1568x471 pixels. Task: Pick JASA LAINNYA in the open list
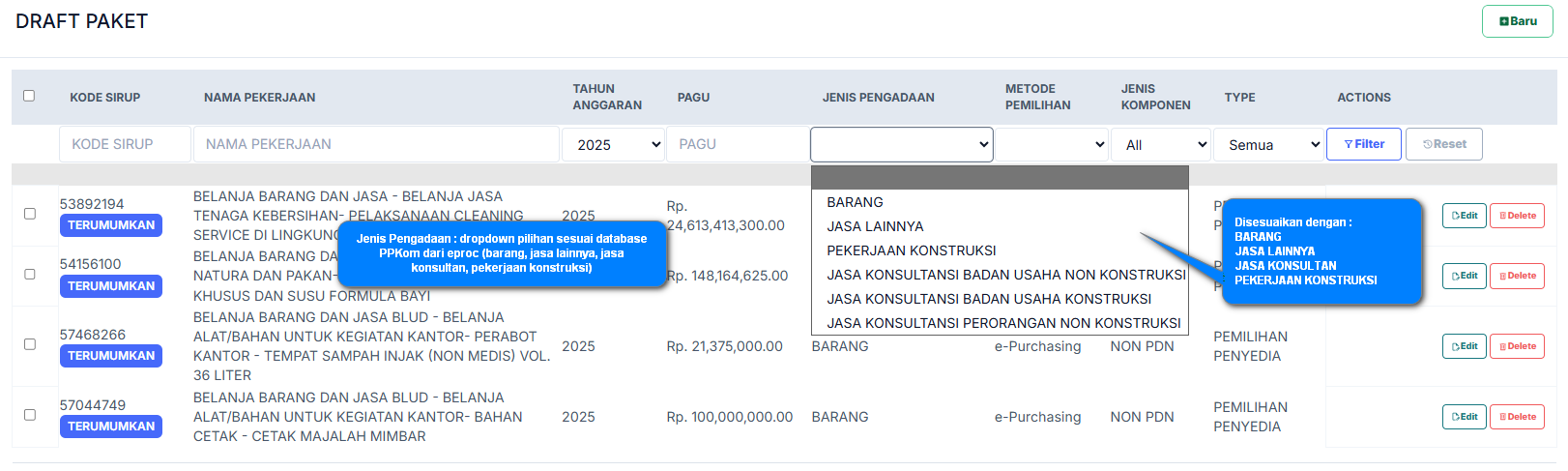click(x=875, y=226)
